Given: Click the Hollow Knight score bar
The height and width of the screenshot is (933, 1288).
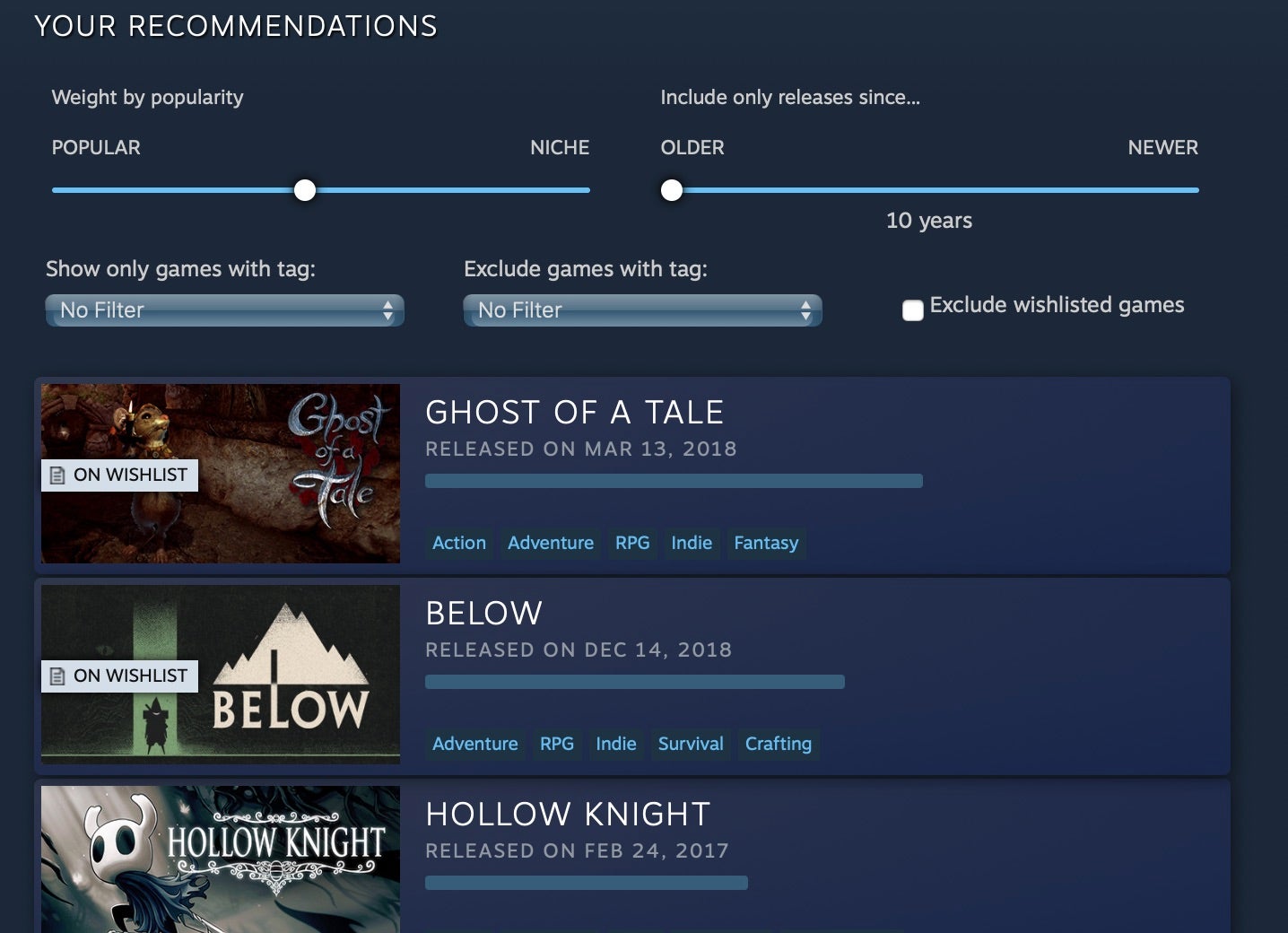Looking at the screenshot, I should 587,883.
